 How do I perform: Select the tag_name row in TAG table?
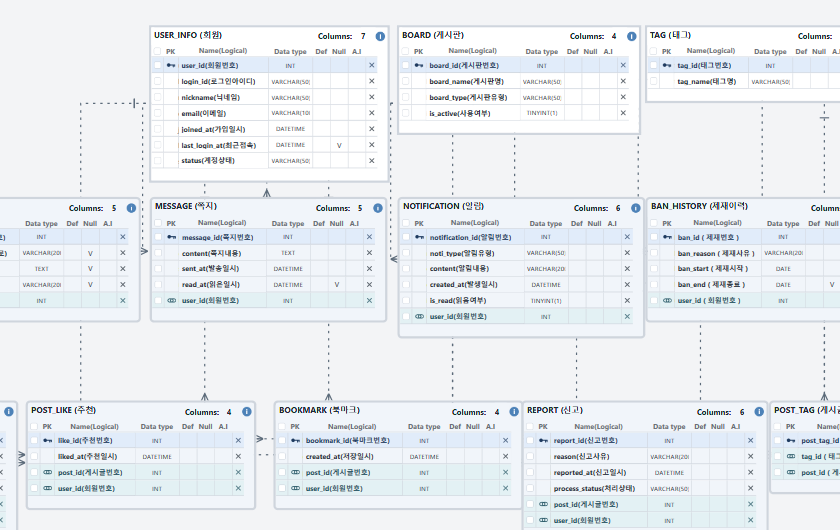tap(743, 81)
